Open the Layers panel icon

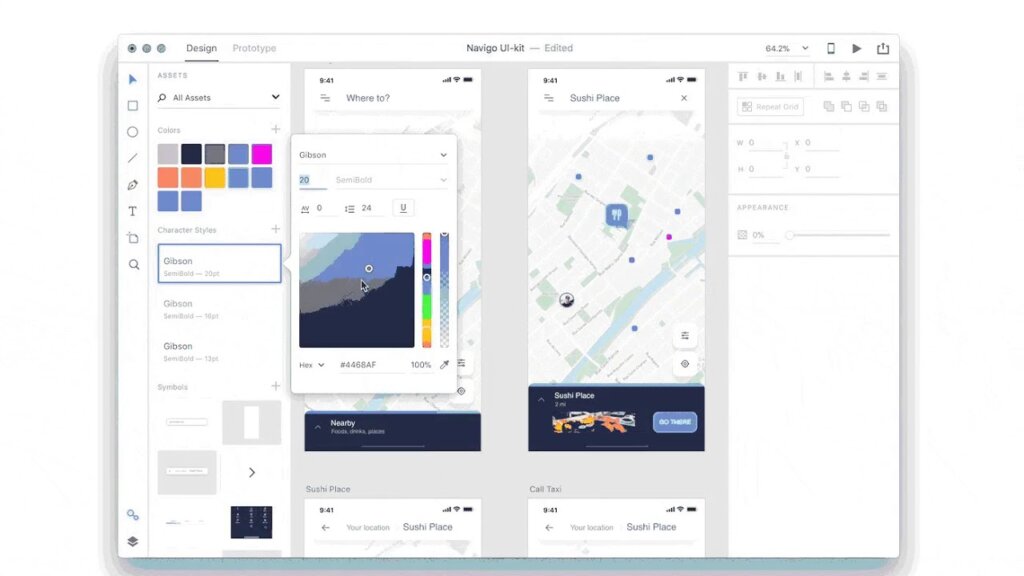[133, 541]
